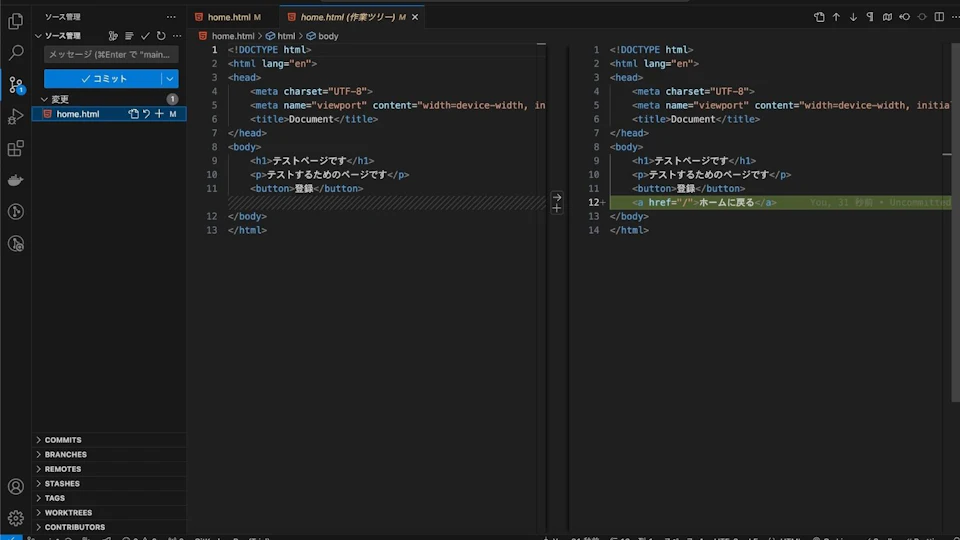Open the Explorer view in activity bar
The width and height of the screenshot is (960, 540).
pos(16,21)
